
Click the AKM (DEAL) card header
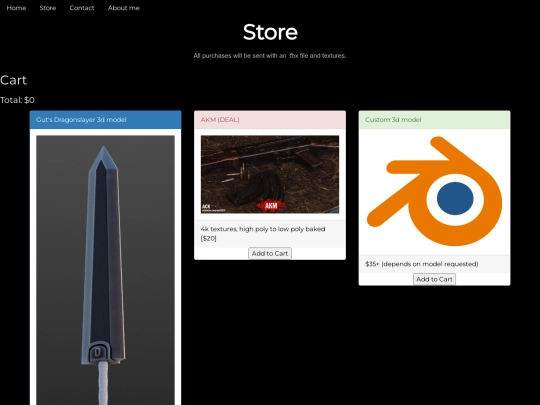270,120
